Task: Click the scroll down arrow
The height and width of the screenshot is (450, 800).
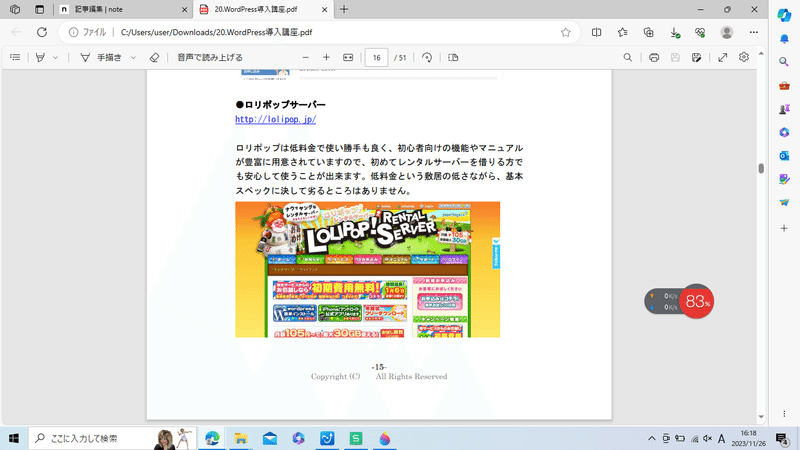Action: point(761,417)
